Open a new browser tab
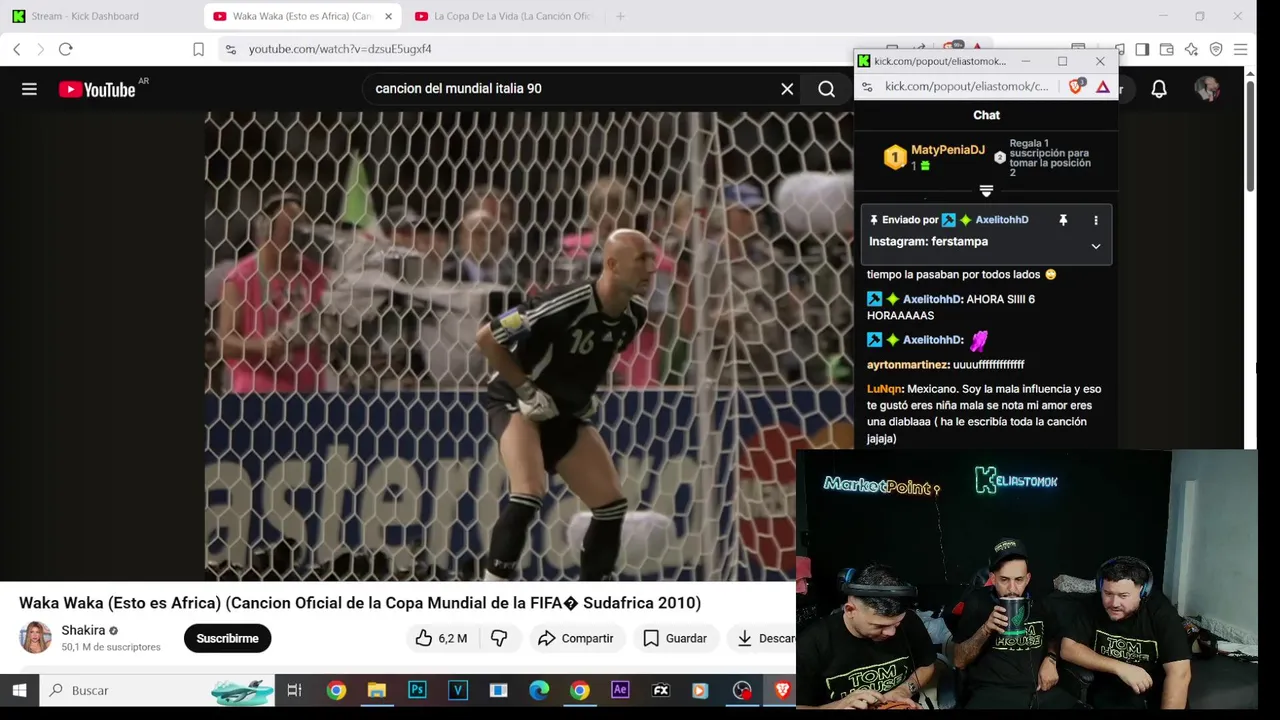 click(x=620, y=16)
